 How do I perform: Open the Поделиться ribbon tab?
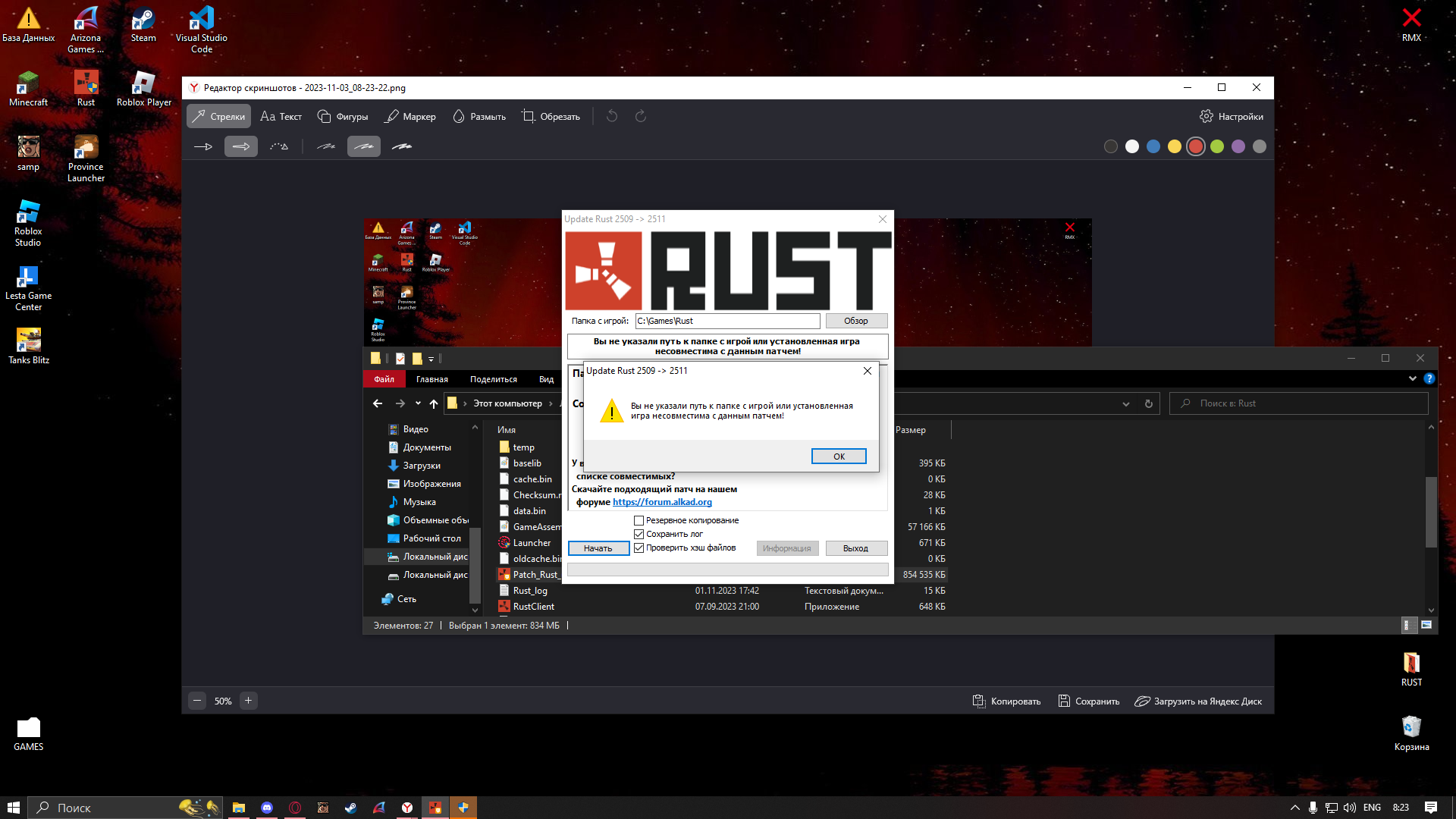(493, 379)
